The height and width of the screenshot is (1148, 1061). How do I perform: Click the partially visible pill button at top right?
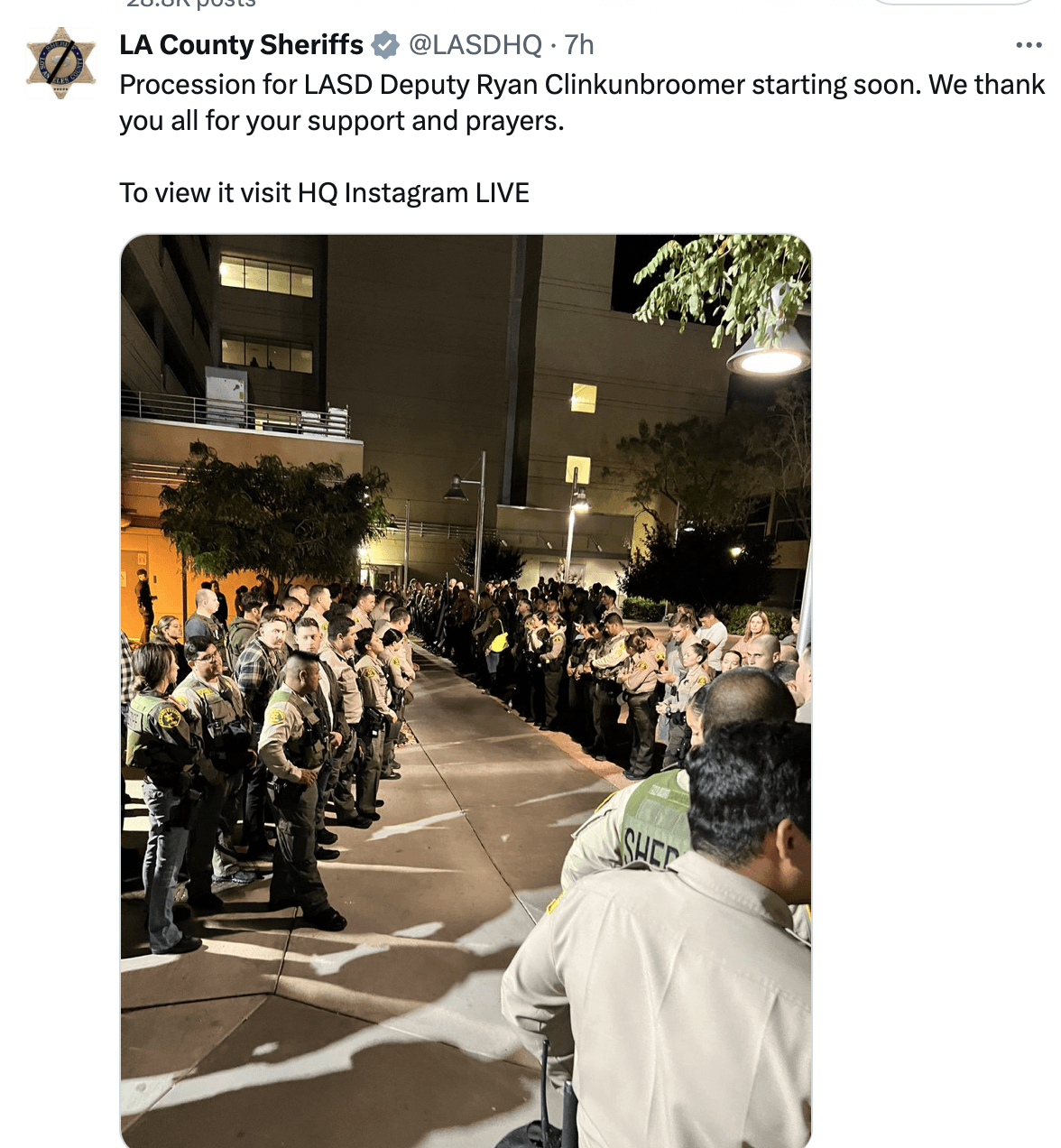coord(953,3)
